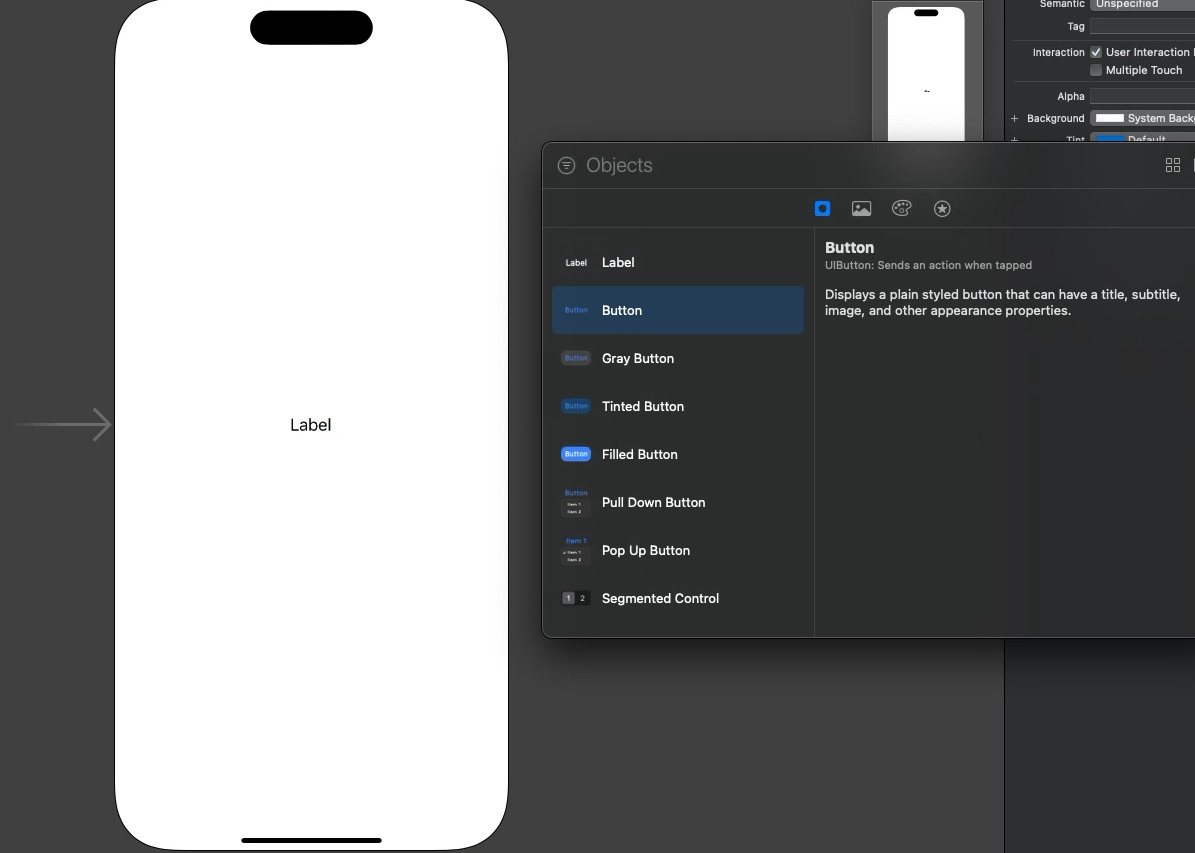
Task: Open the Background System Background color dropdown
Action: [x=1142, y=118]
